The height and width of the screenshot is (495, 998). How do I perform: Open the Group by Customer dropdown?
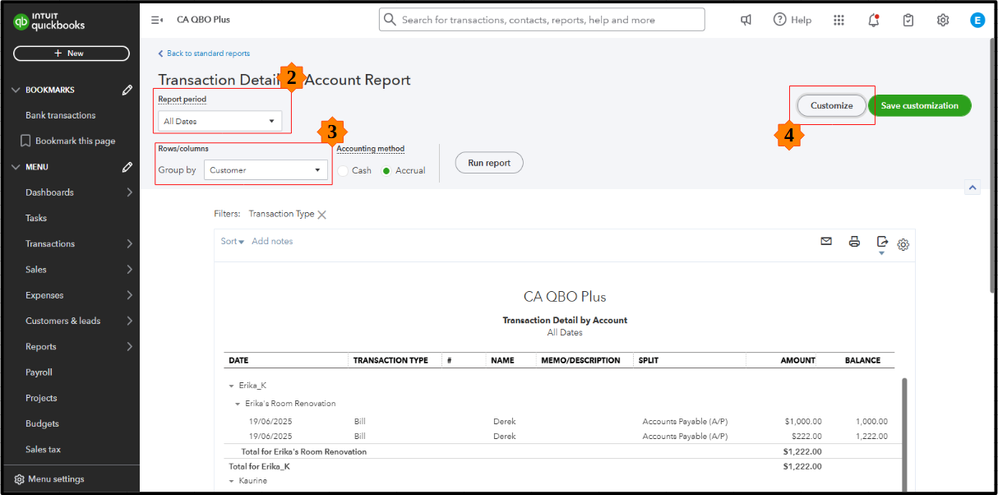click(265, 170)
